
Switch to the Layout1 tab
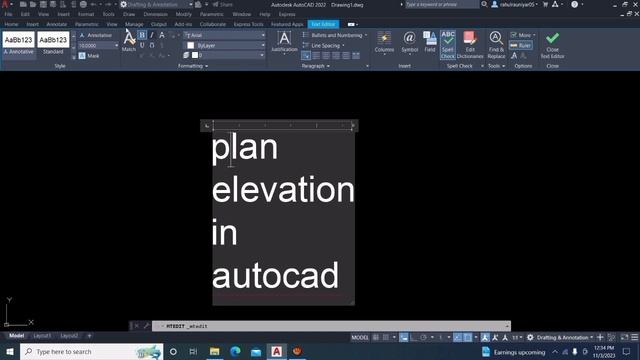pos(42,336)
